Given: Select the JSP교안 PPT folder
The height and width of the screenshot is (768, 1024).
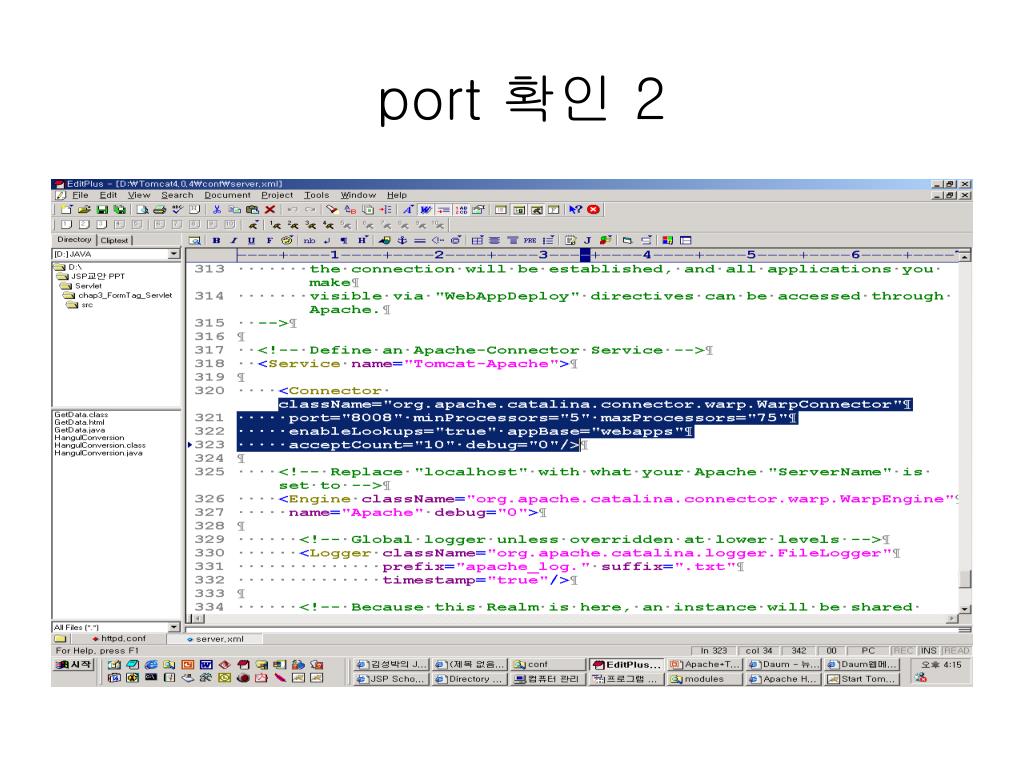Looking at the screenshot, I should click(x=97, y=276).
